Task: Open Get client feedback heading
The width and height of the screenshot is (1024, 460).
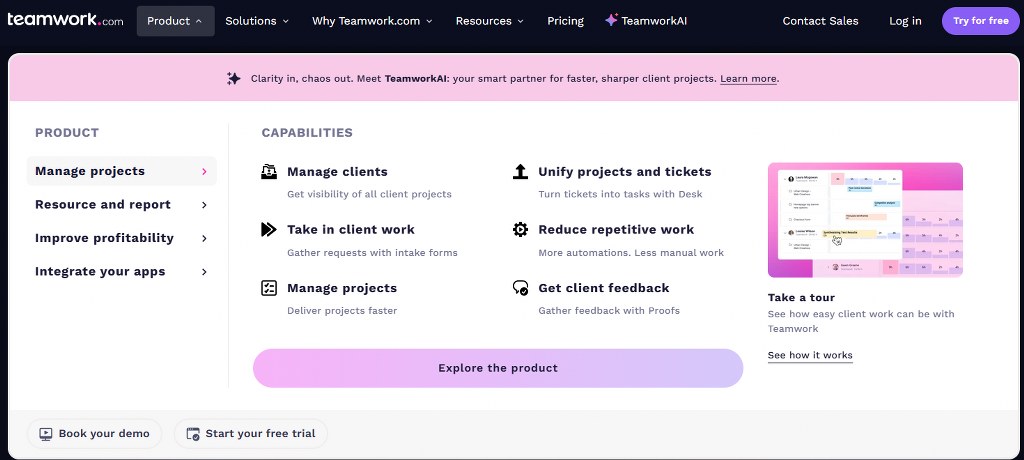Action: [604, 288]
